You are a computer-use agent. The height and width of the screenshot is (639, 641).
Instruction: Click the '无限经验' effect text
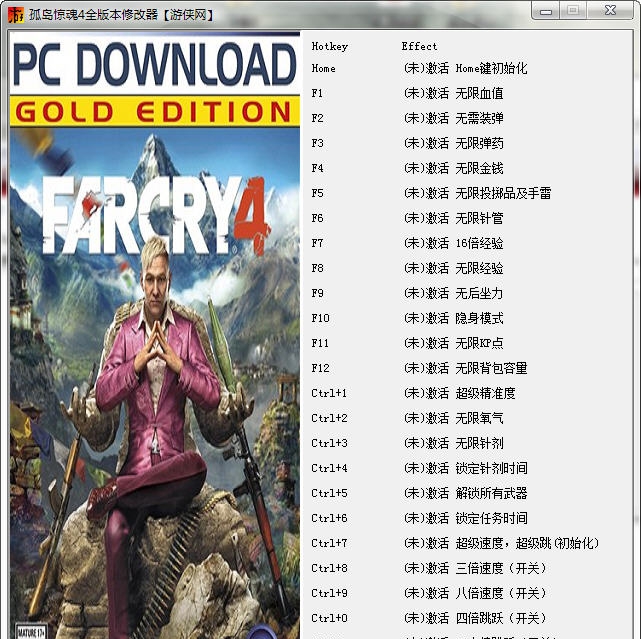479,268
